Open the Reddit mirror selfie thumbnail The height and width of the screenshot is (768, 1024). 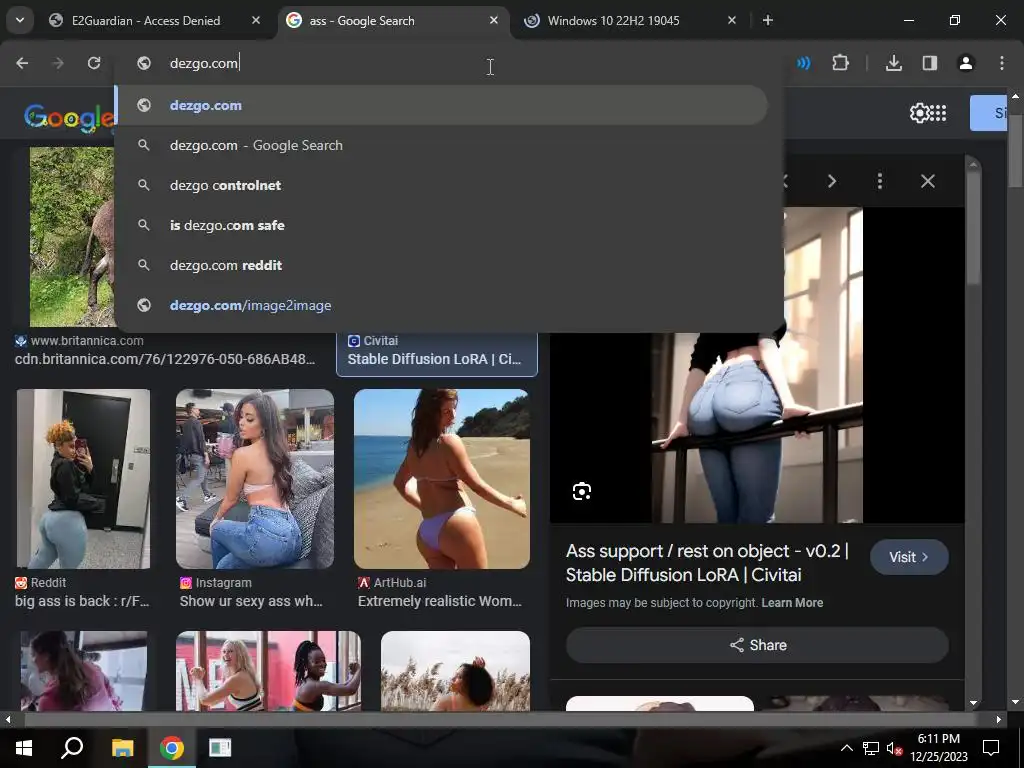[x=84, y=479]
